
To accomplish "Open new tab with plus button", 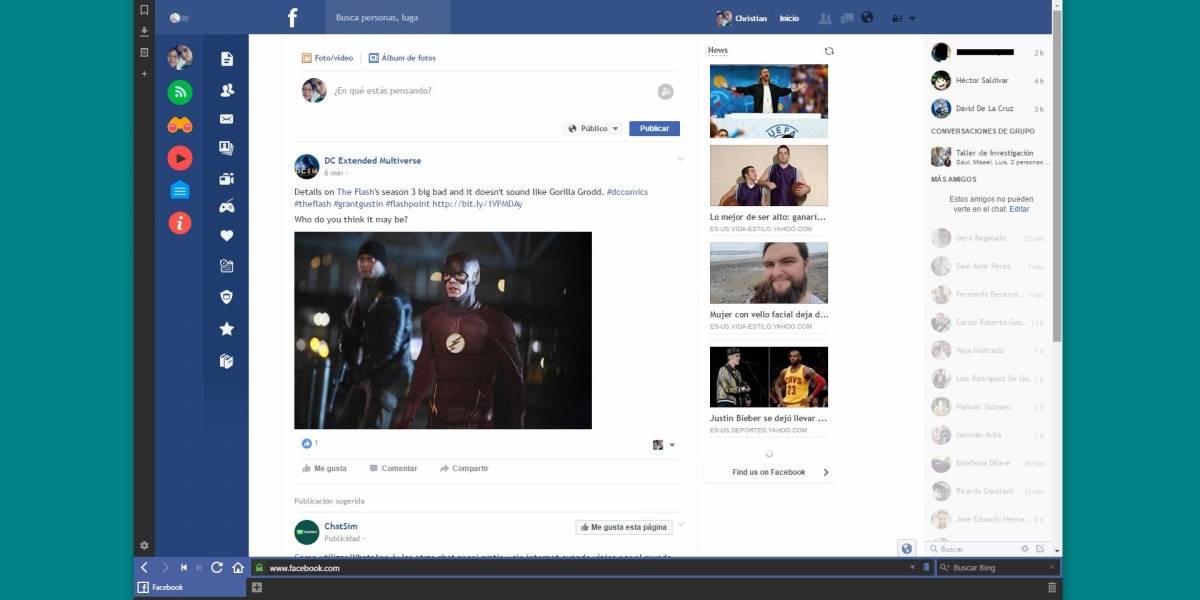I will (x=257, y=588).
